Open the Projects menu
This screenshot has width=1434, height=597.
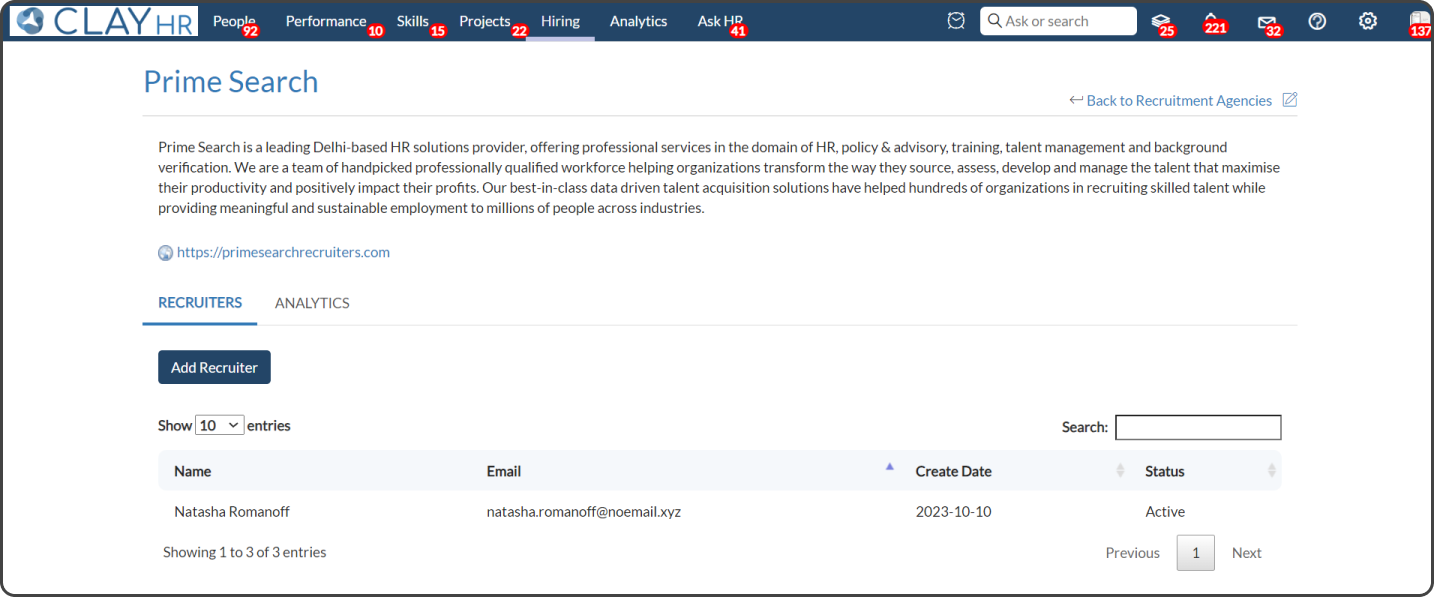tap(485, 21)
